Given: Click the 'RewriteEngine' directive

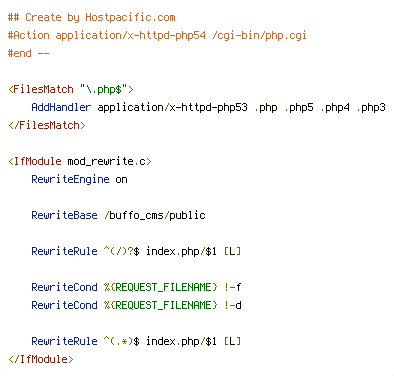Looking at the screenshot, I should [70, 179].
